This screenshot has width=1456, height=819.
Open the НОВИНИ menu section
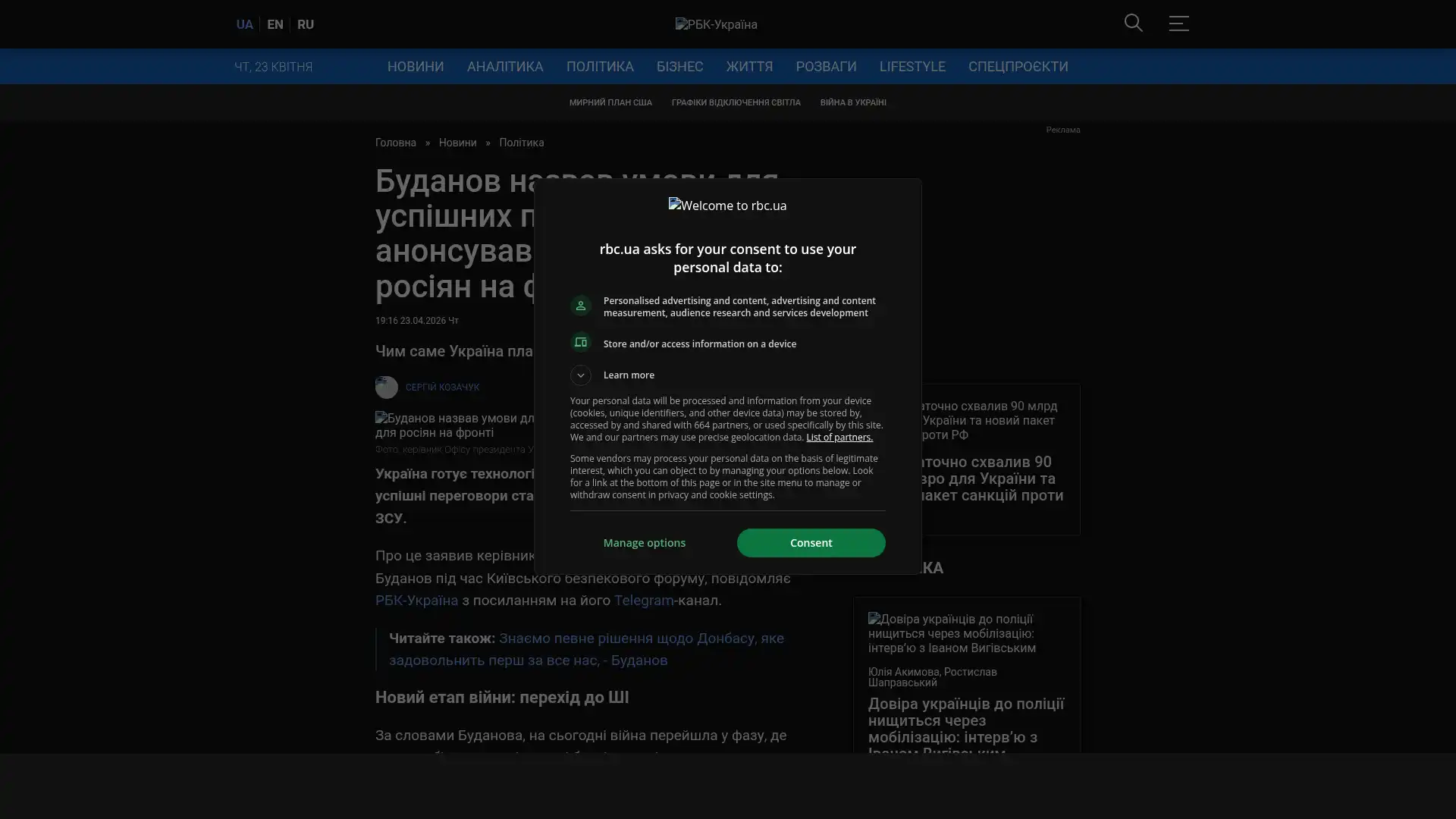pos(416,67)
